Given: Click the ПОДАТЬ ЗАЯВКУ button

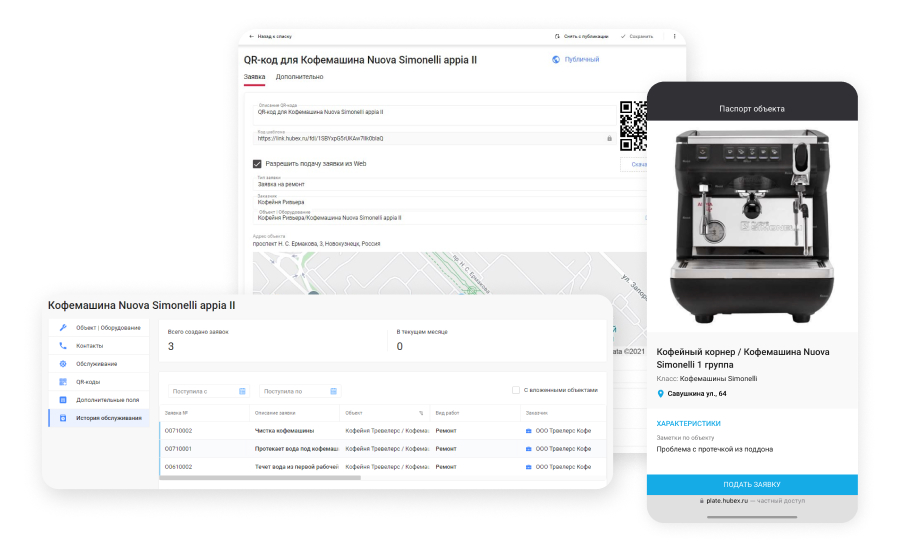Looking at the screenshot, I should (x=752, y=484).
